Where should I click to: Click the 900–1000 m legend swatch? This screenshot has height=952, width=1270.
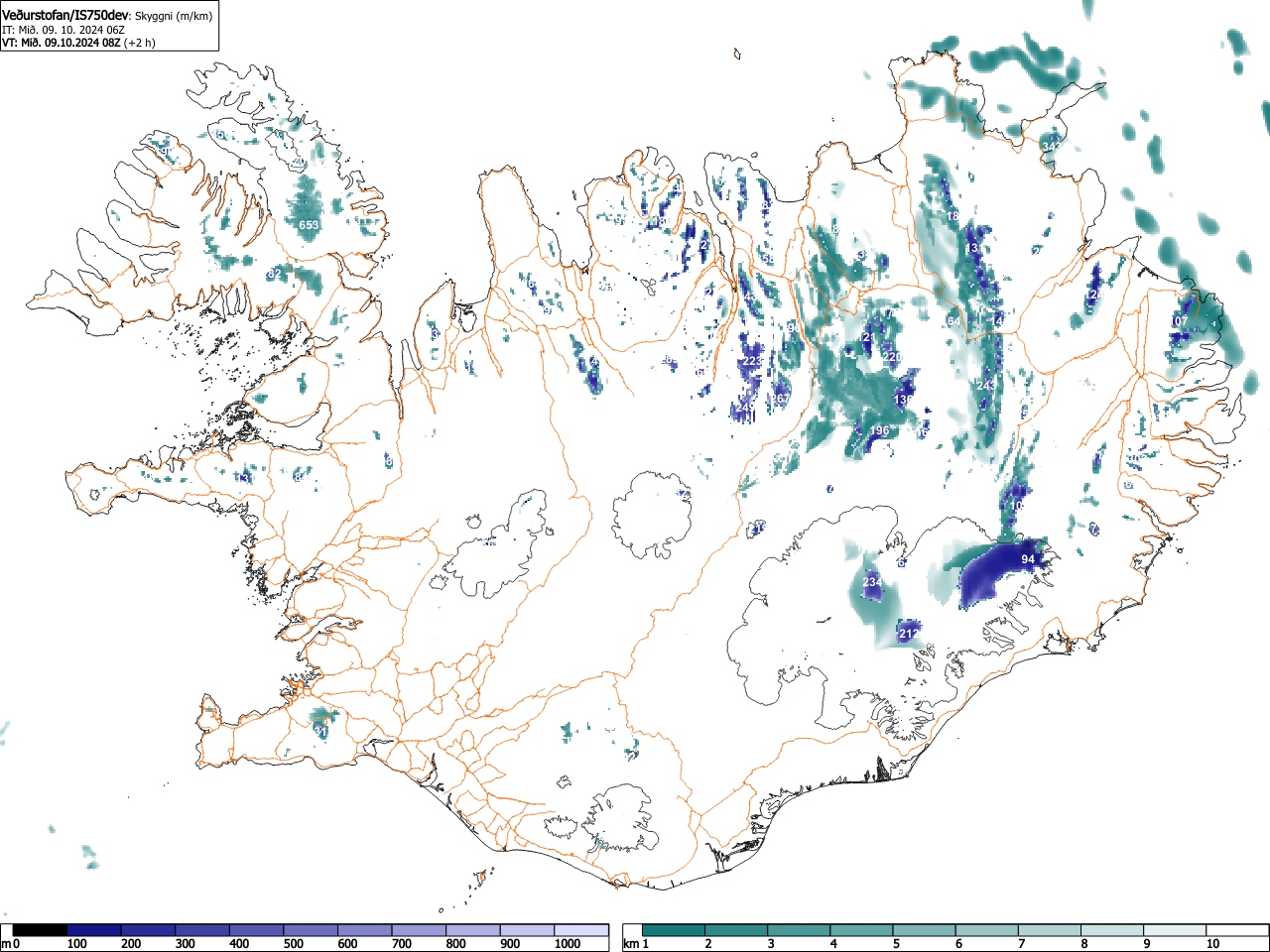pos(528,930)
